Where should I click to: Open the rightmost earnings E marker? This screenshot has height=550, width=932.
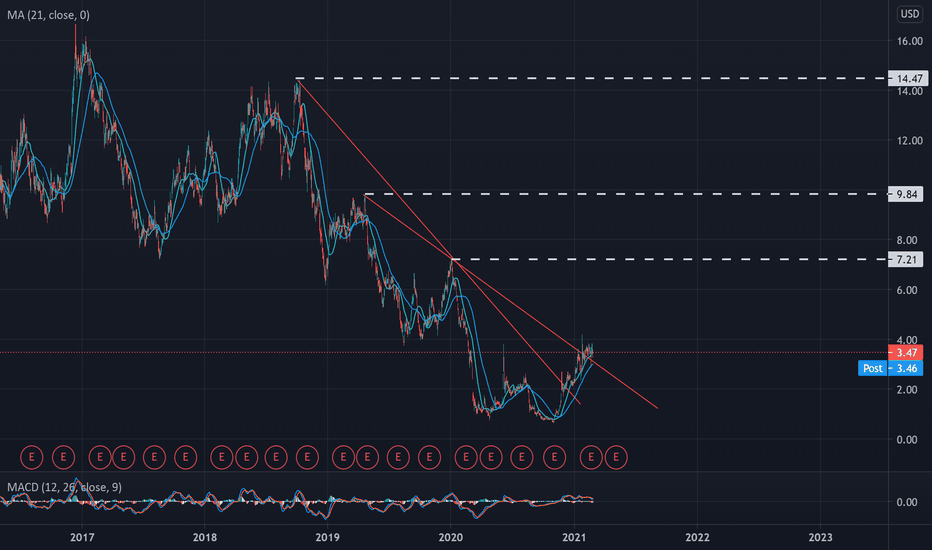(x=616, y=457)
